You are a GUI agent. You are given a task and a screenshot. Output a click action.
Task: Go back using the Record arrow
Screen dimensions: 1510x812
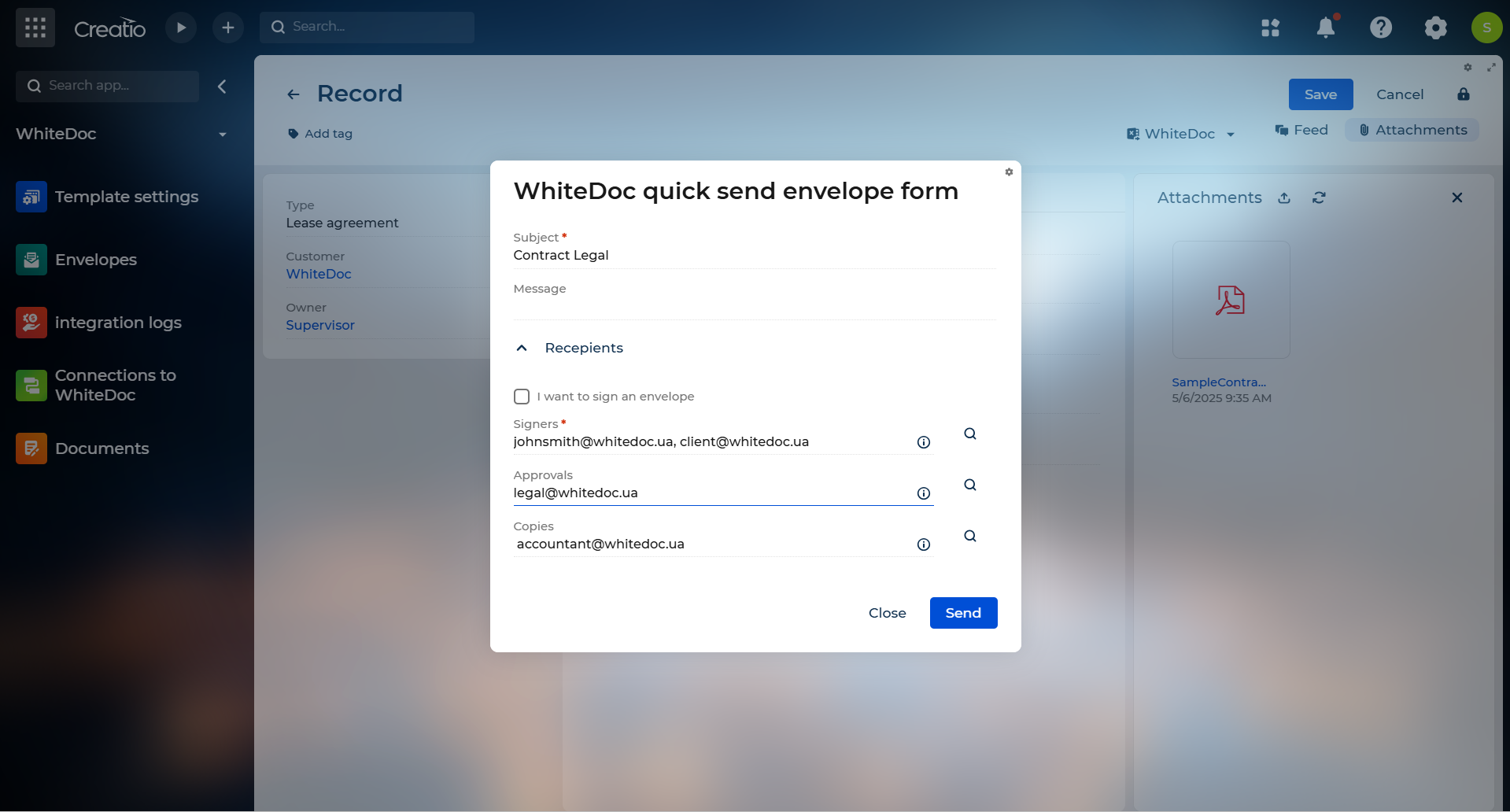click(x=294, y=94)
